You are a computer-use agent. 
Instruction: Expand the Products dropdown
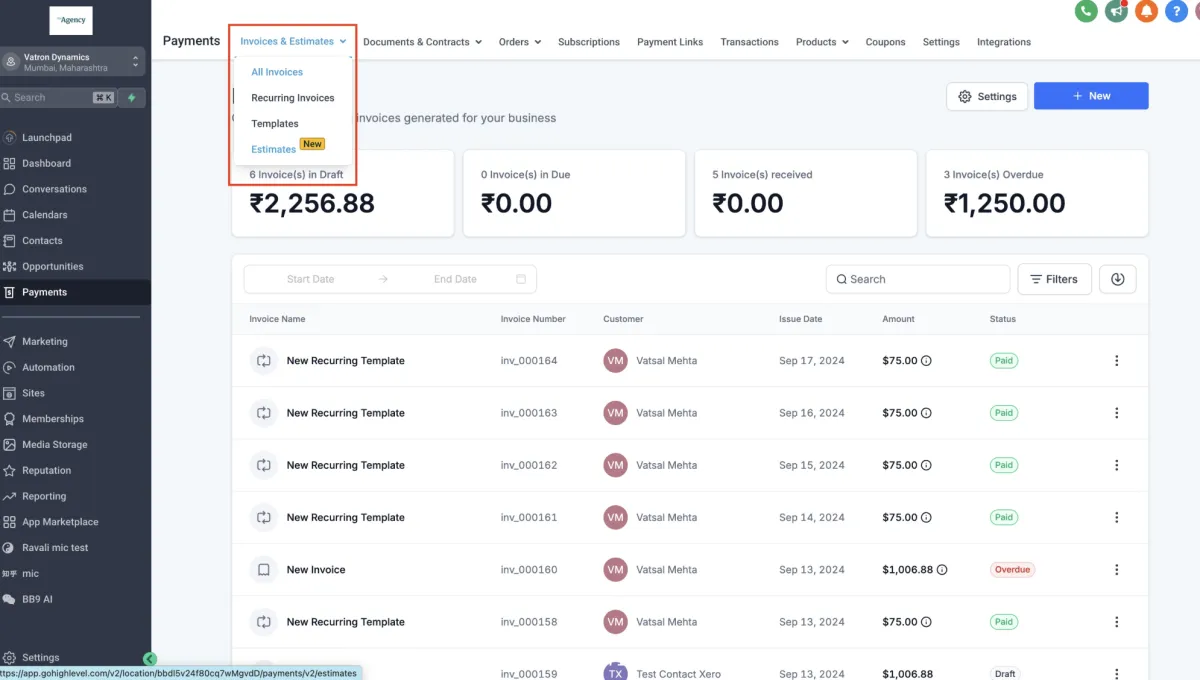coord(822,42)
